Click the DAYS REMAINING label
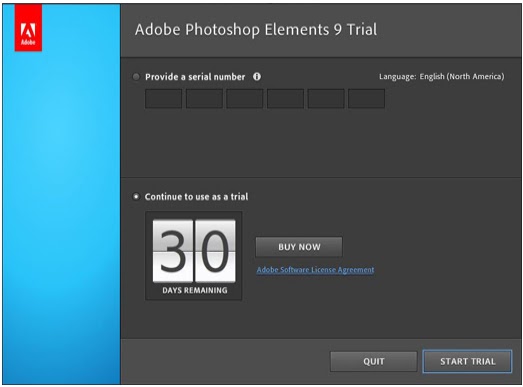This screenshot has height=387, width=523. [x=195, y=290]
